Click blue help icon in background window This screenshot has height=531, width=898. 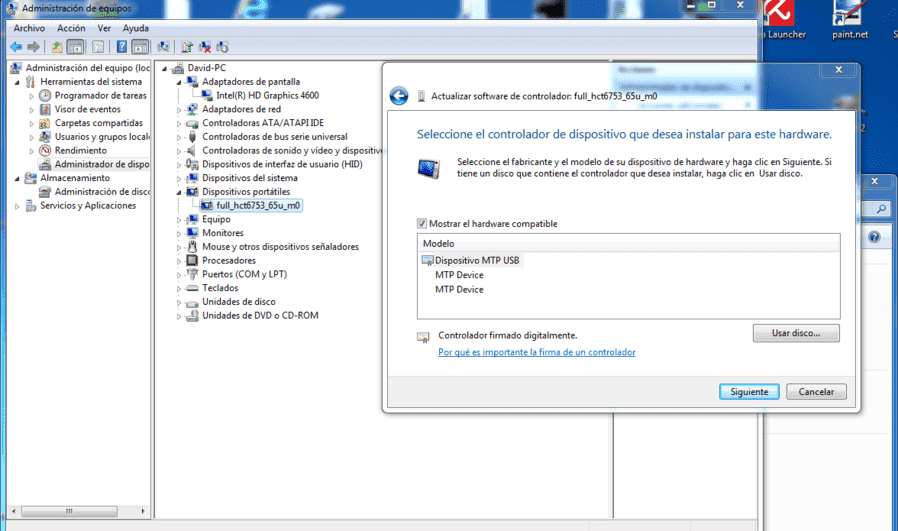874,237
